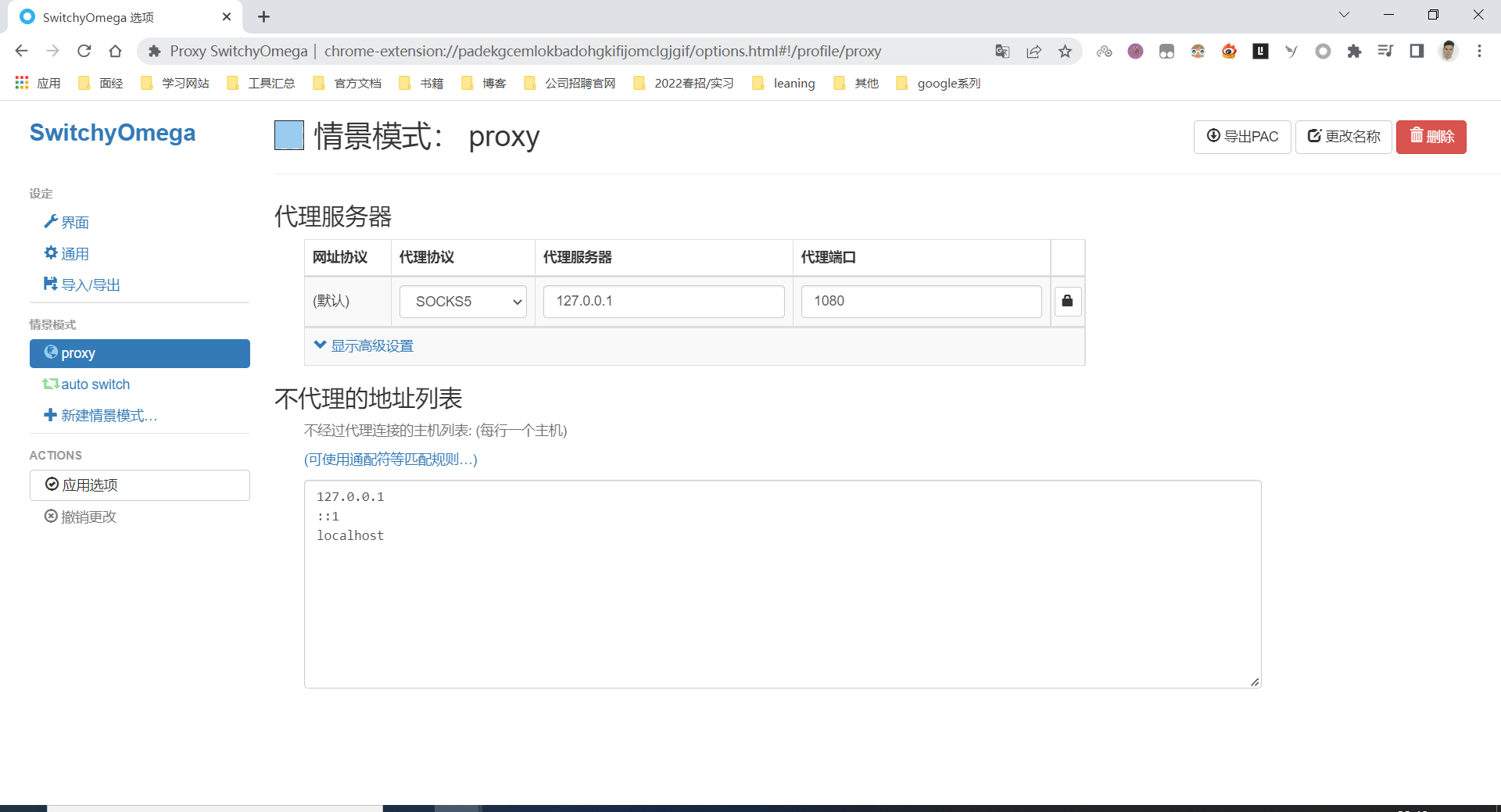This screenshot has height=812, width=1501.
Task: Click the purple round extension icon
Action: pos(1135,52)
